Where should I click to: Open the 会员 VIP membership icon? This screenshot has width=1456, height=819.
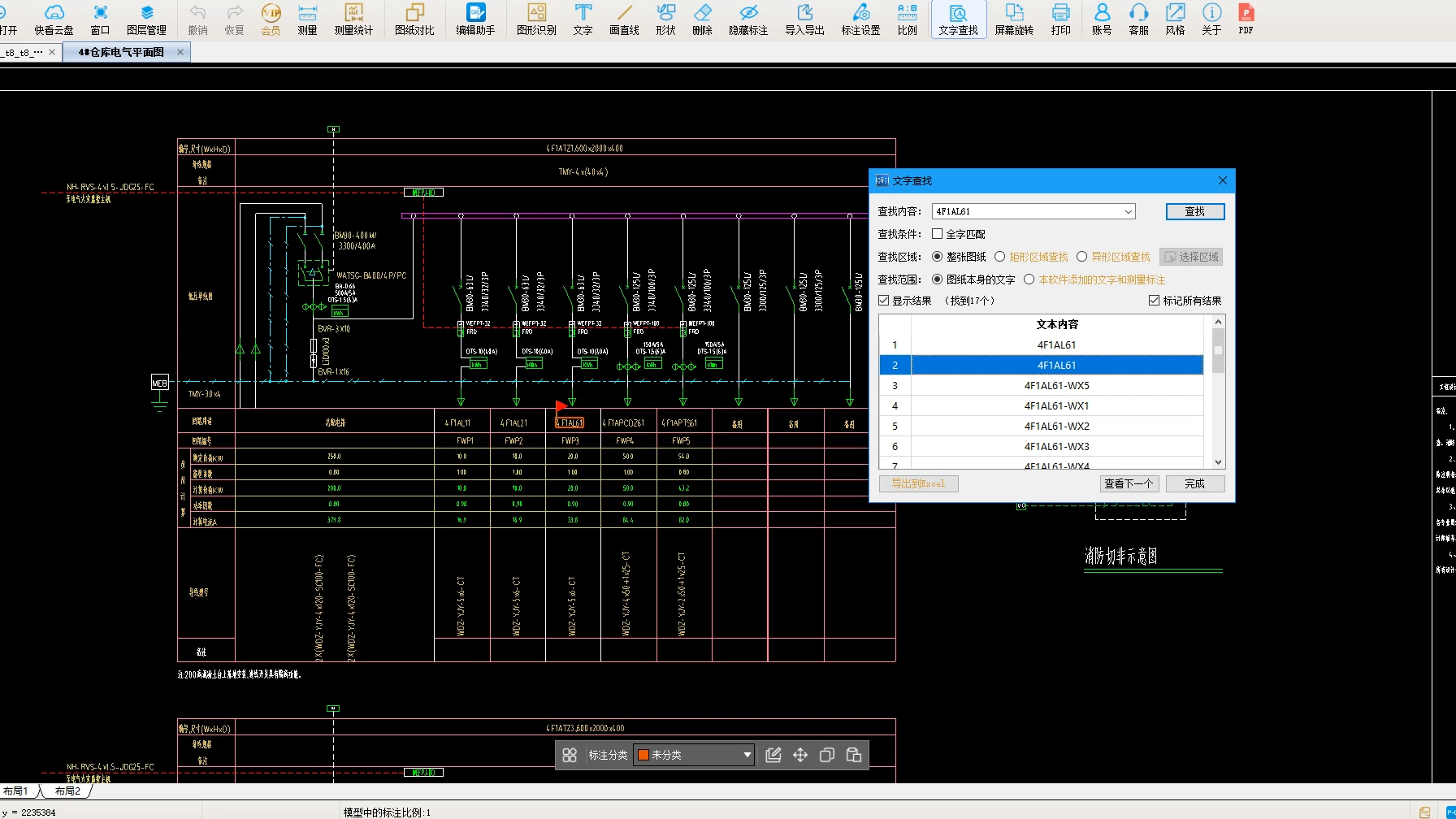(271, 19)
